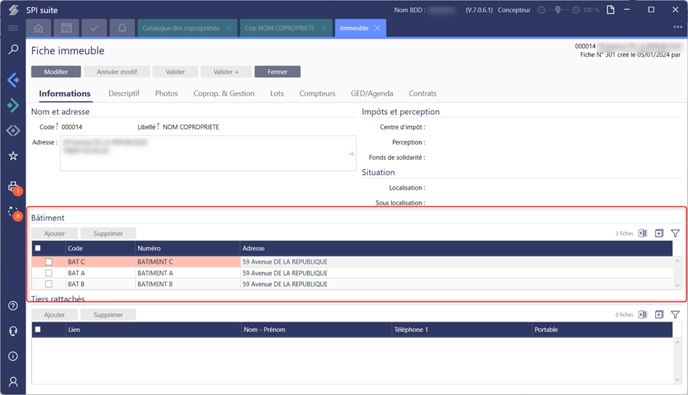Open help question mark icon
The width and height of the screenshot is (688, 395).
[x=13, y=305]
